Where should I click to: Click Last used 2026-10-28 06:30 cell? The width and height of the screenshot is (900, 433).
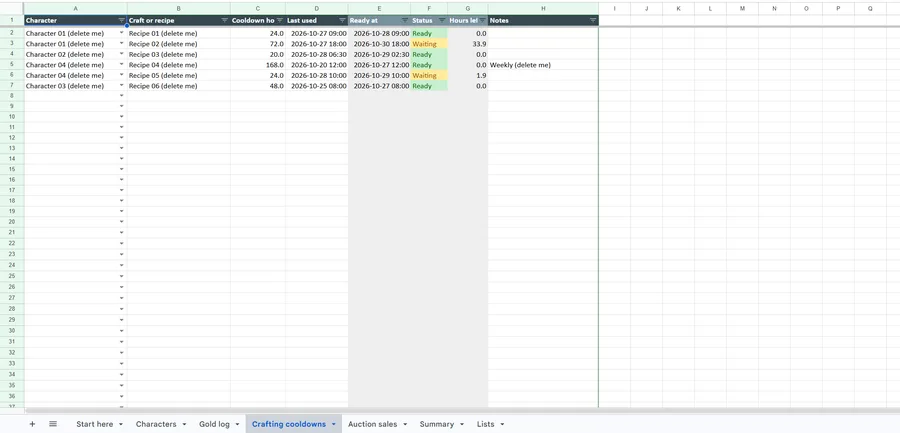(316, 55)
